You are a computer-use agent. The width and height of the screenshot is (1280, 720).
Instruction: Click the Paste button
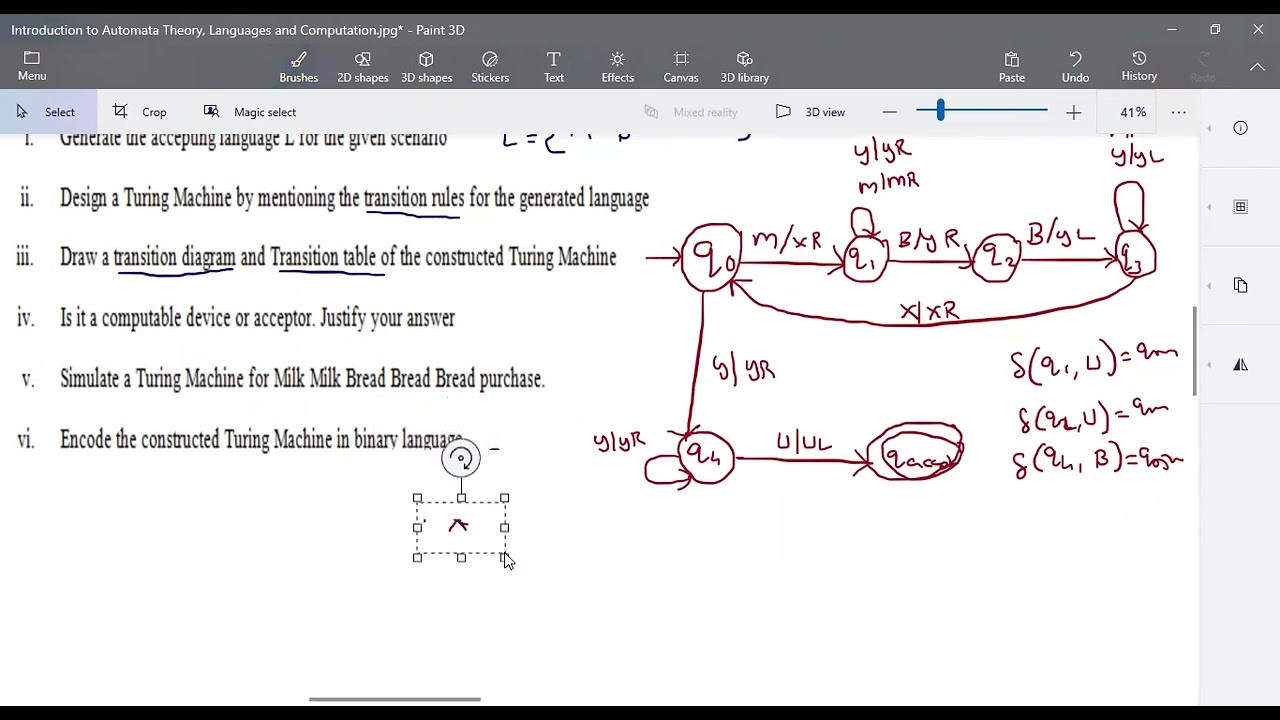point(1011,67)
